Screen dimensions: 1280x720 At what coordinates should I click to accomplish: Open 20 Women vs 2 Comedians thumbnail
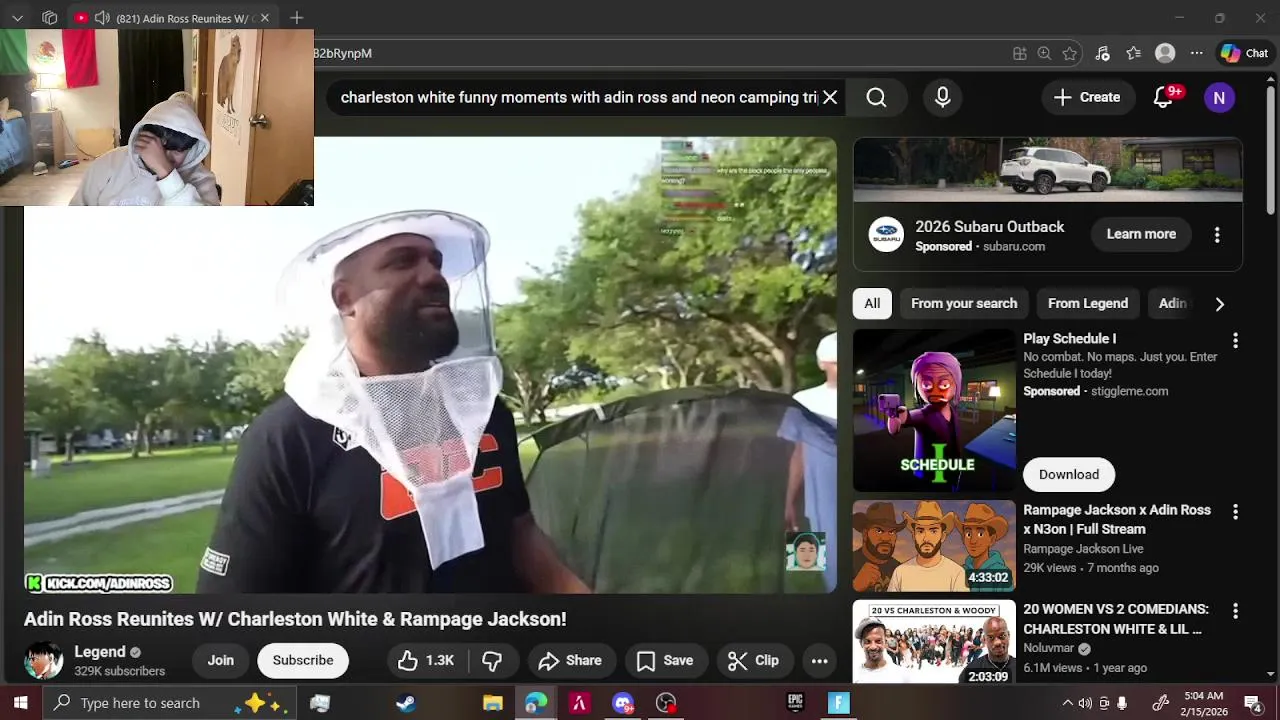click(x=934, y=642)
